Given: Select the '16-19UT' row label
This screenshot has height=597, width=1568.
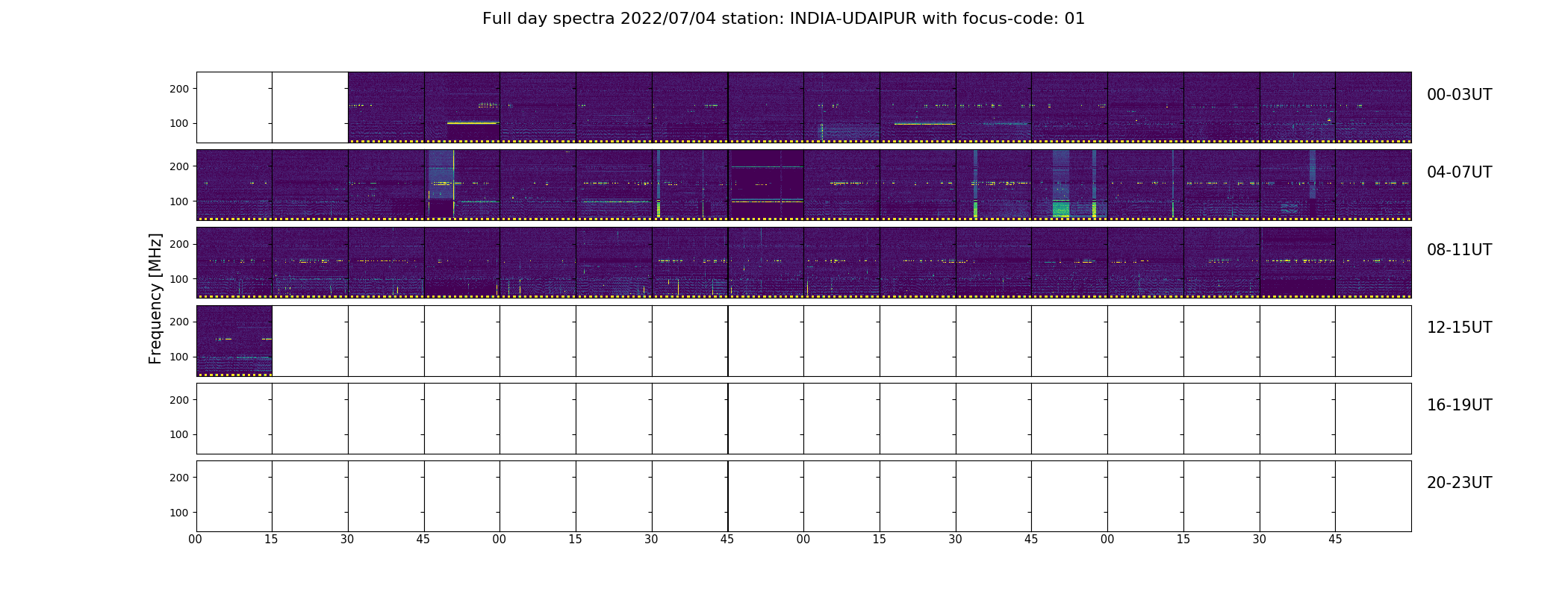Looking at the screenshot, I should (1459, 405).
